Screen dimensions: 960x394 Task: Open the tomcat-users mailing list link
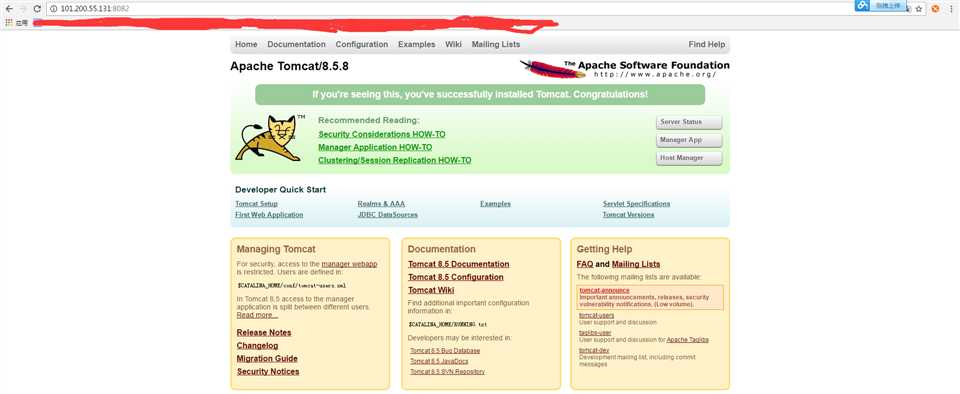point(596,315)
